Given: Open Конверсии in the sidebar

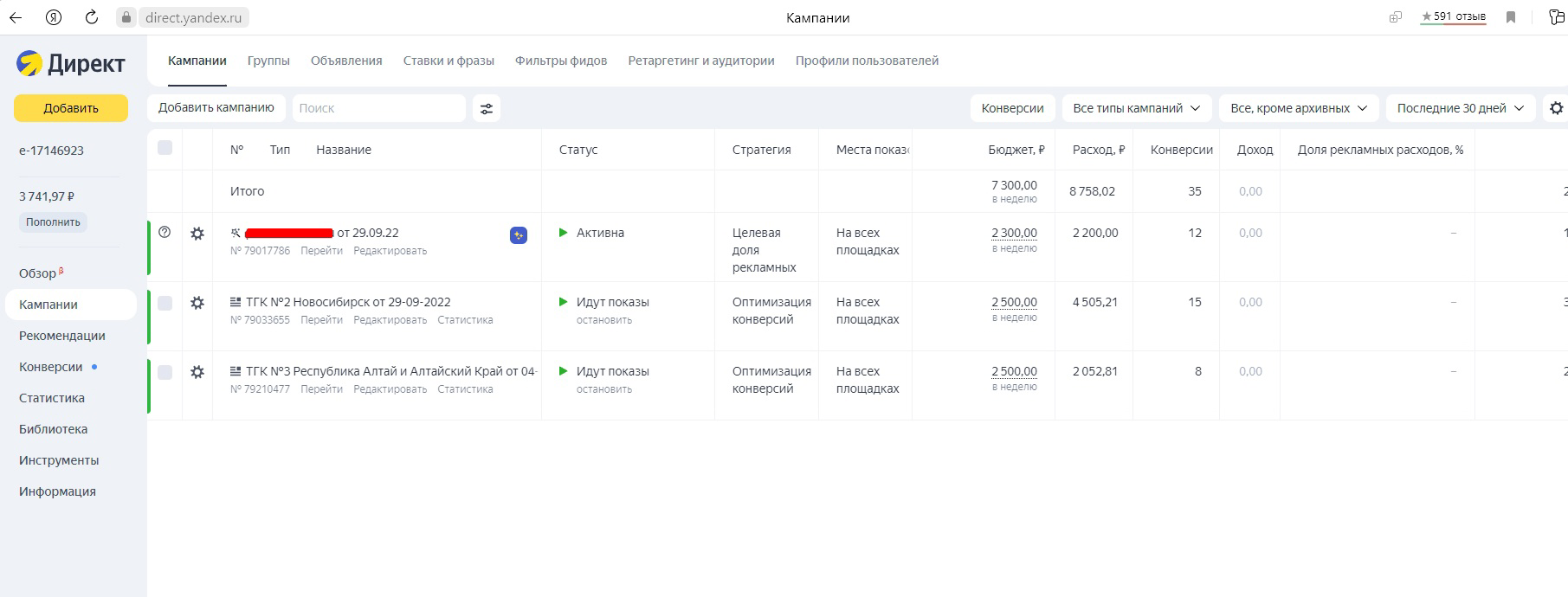Looking at the screenshot, I should (51, 367).
